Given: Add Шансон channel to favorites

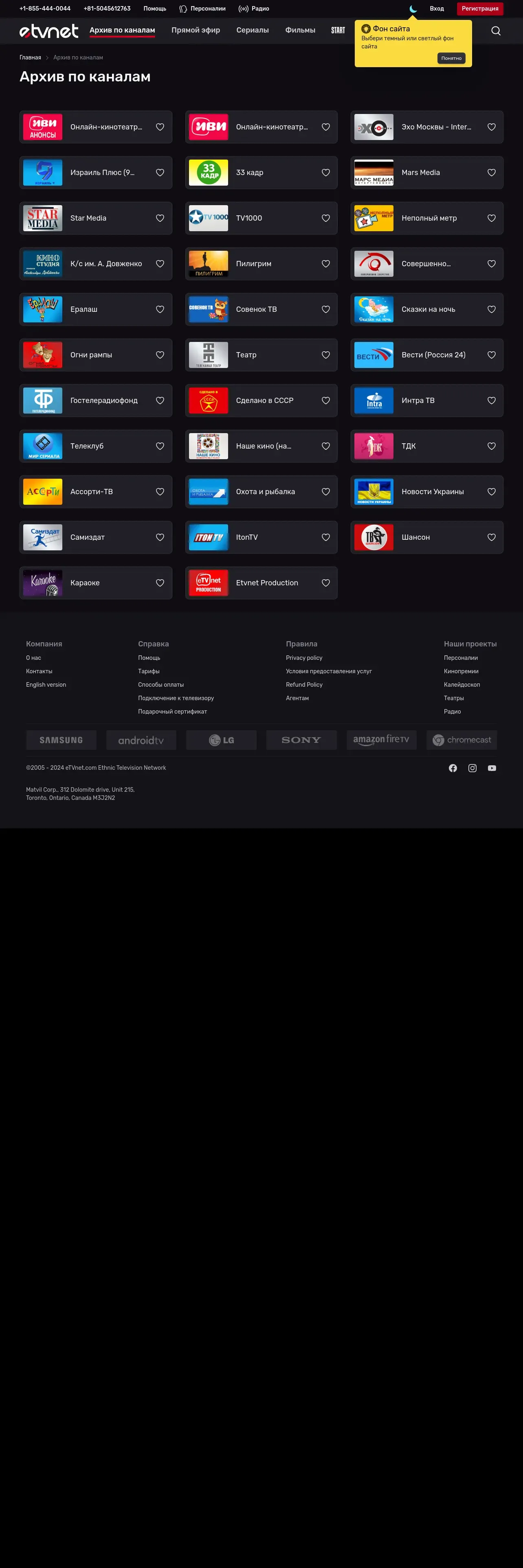Looking at the screenshot, I should click(491, 537).
